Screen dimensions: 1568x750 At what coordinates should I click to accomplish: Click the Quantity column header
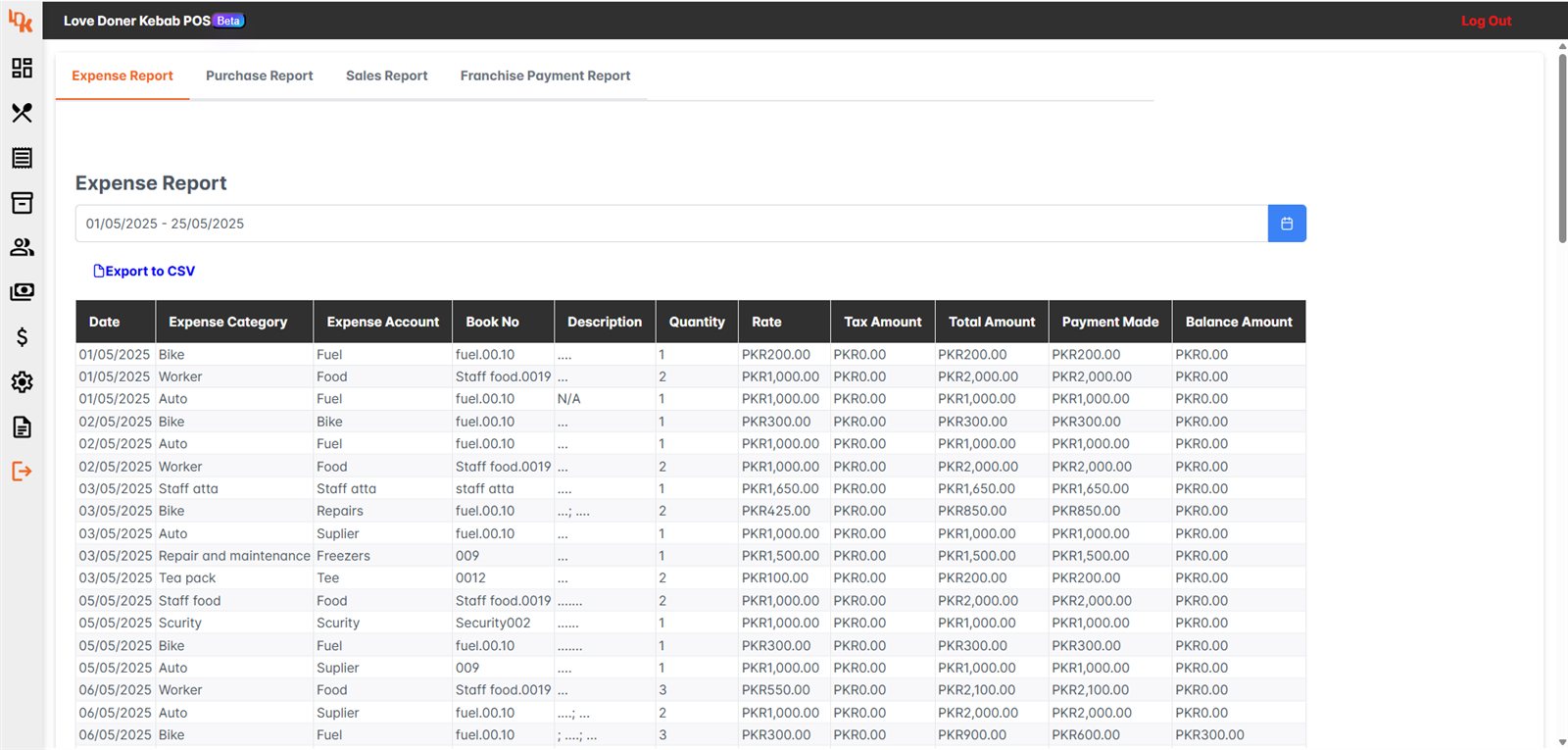[697, 322]
